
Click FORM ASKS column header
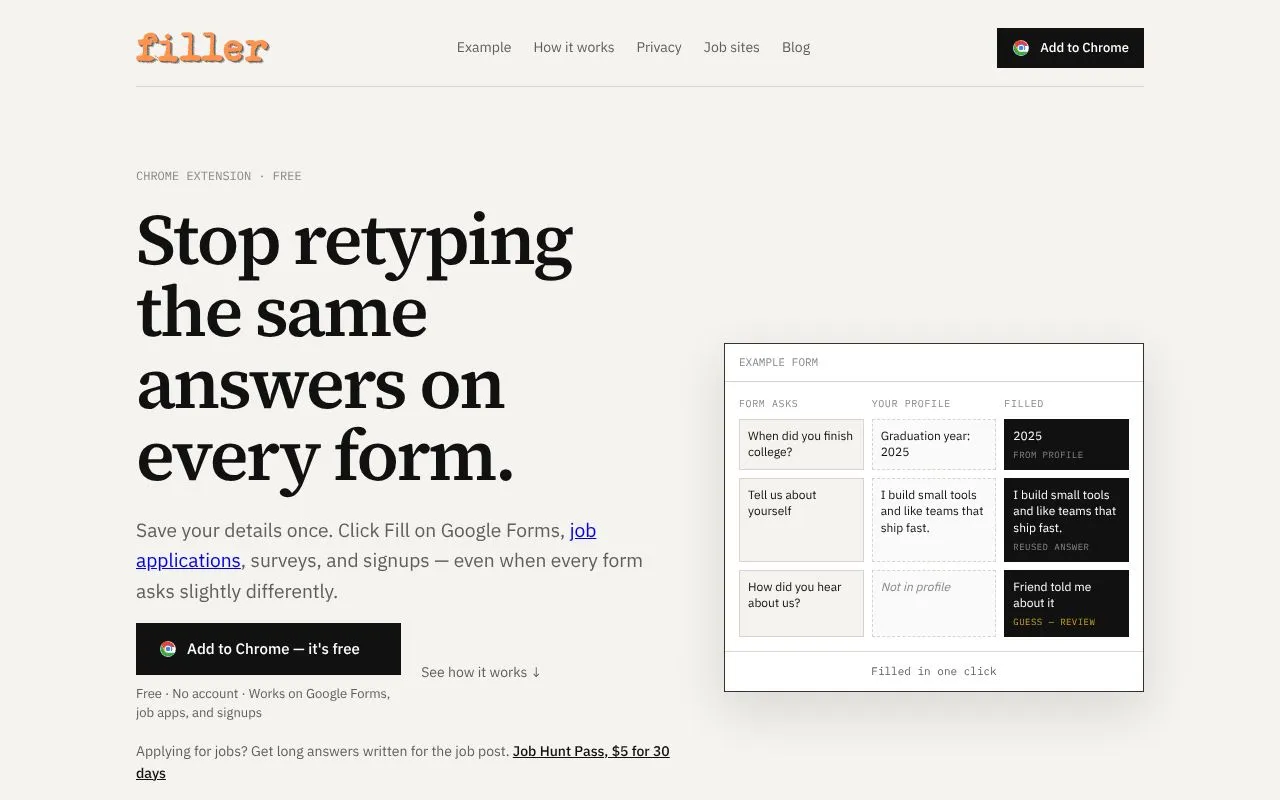click(x=768, y=404)
